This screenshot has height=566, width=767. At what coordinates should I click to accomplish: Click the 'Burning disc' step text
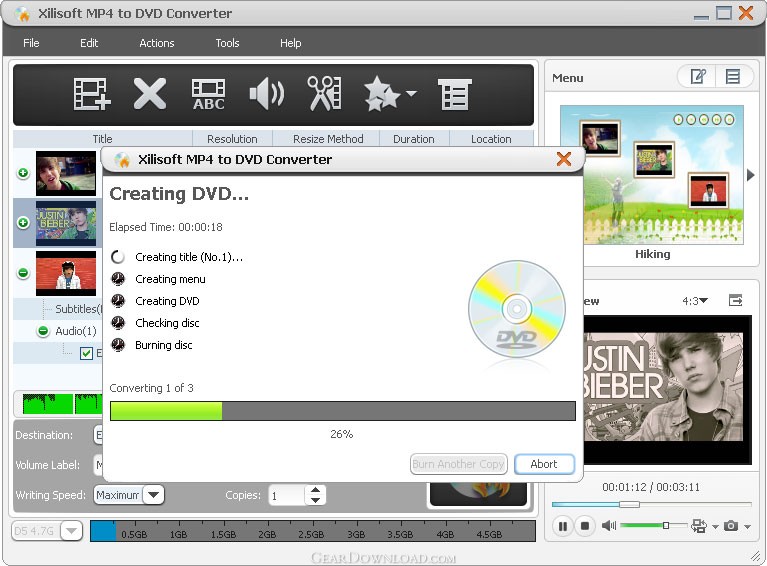[x=163, y=345]
